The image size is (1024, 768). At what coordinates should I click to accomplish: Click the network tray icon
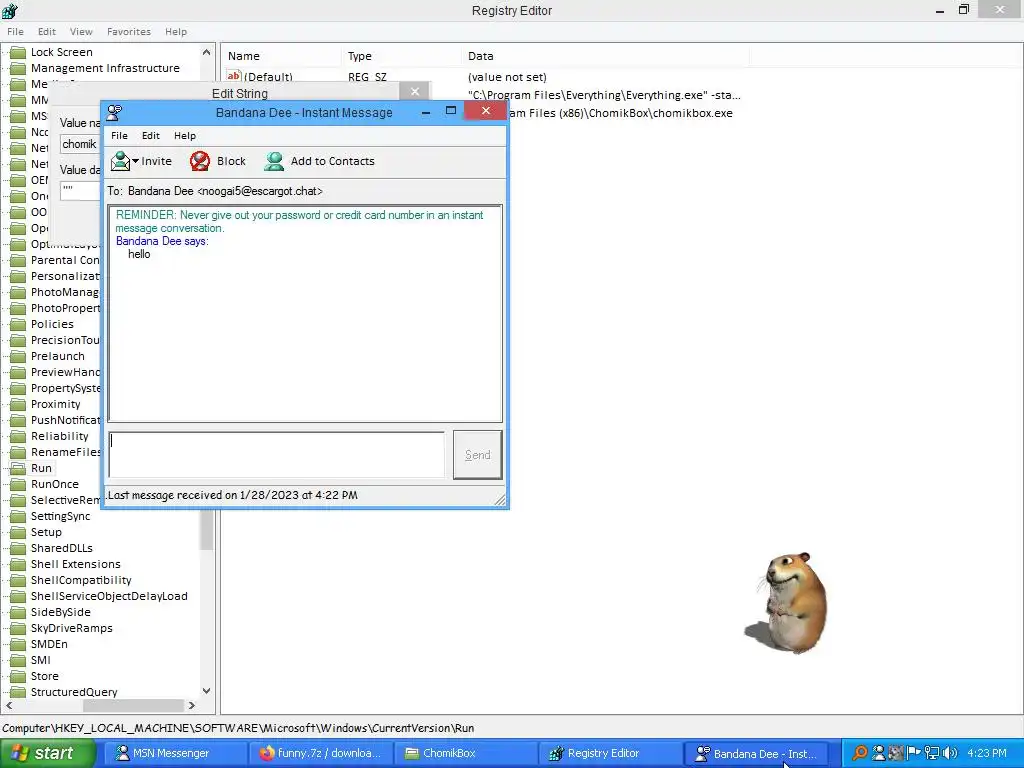point(931,753)
